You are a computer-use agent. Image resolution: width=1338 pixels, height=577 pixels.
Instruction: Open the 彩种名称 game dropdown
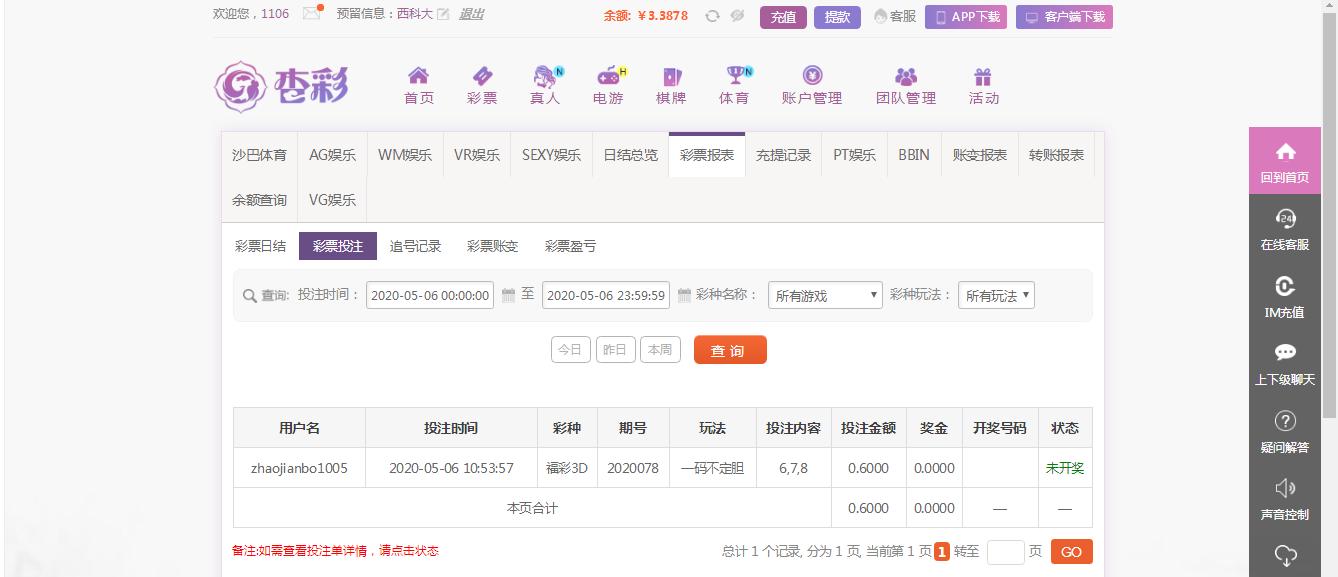pyautogui.click(x=824, y=294)
